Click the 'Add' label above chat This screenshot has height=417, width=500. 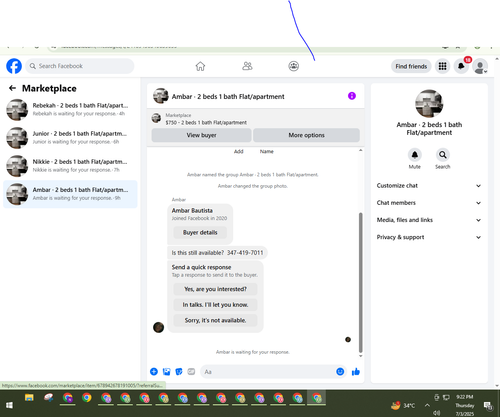(x=239, y=151)
